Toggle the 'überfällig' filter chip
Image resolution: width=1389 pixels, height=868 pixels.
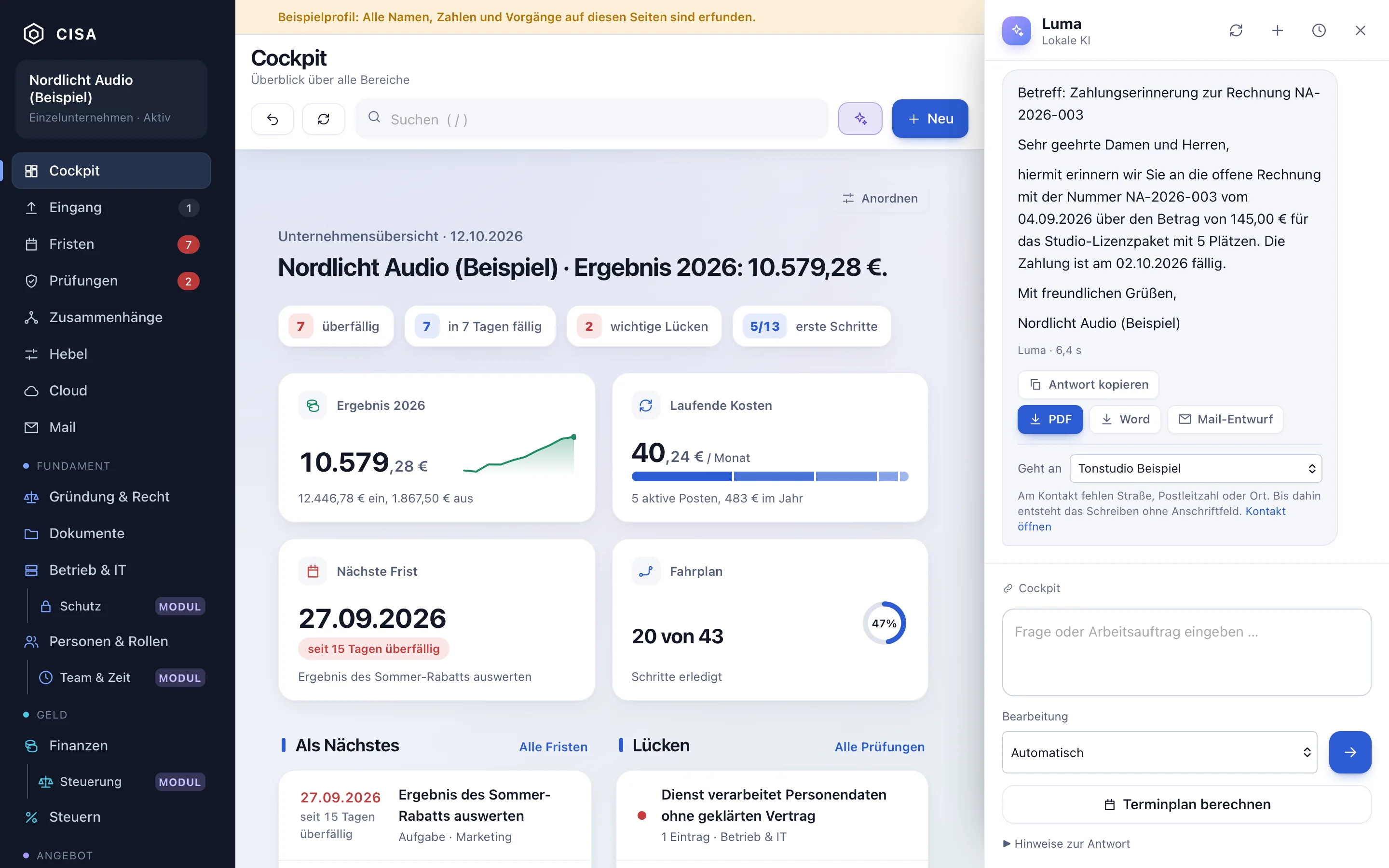tap(336, 326)
